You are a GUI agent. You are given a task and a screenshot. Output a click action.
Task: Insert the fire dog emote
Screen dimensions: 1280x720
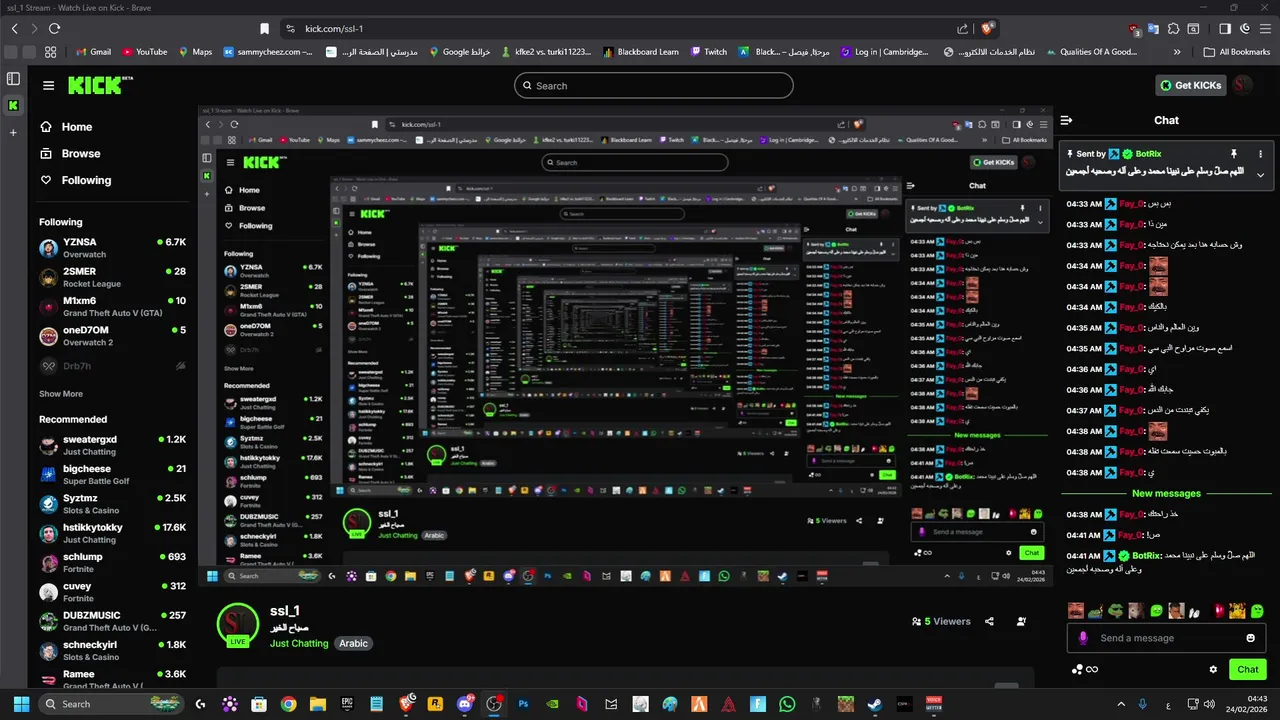click(1237, 610)
